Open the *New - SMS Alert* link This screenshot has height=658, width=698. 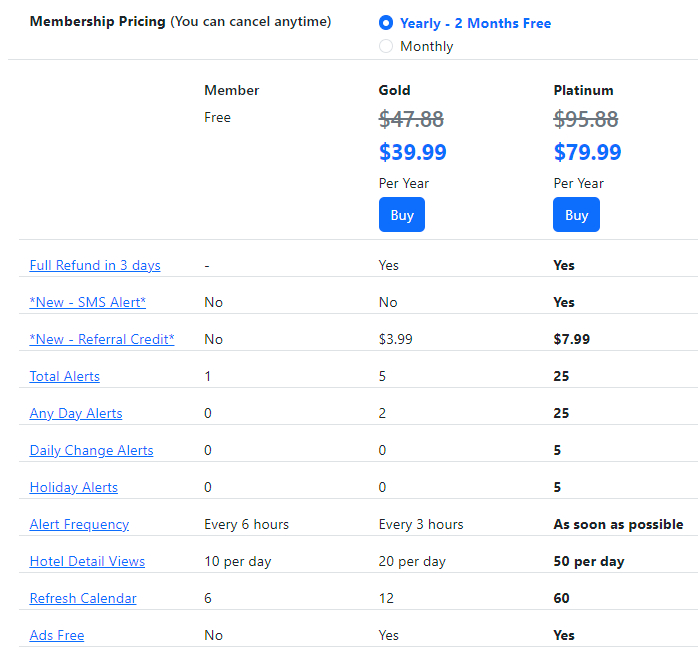tap(87, 302)
